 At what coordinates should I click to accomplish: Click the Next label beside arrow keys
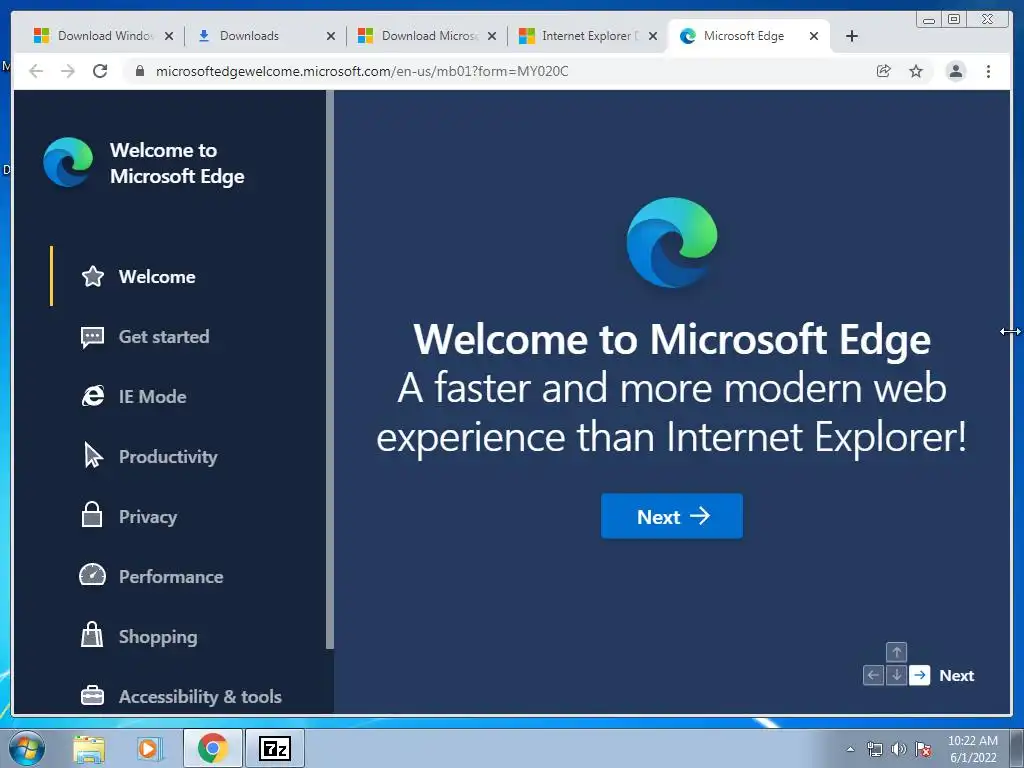coord(956,676)
